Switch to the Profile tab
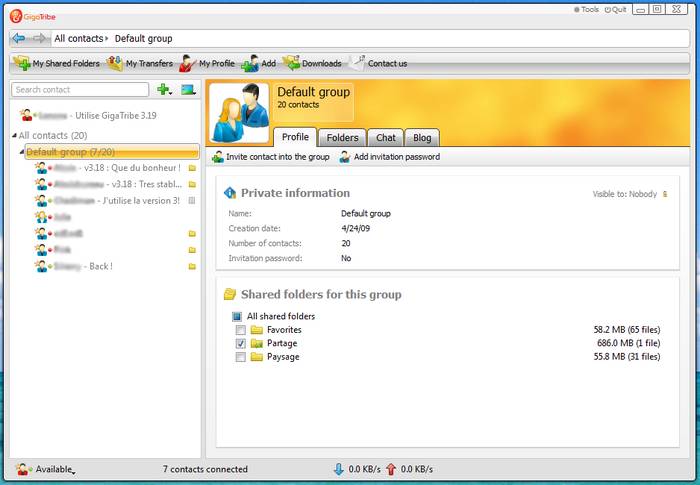 coord(295,137)
